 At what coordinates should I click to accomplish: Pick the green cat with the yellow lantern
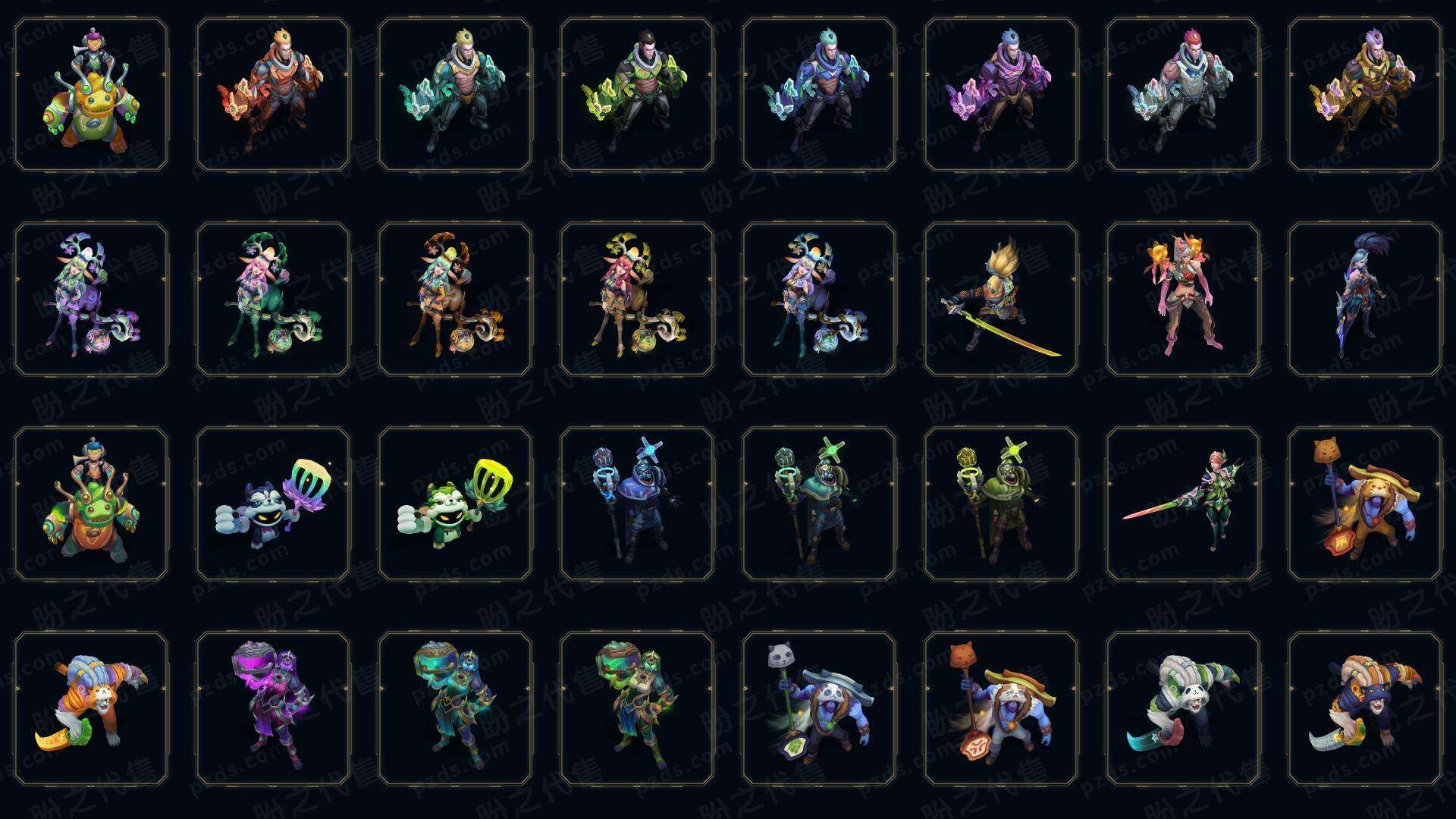coord(455,504)
